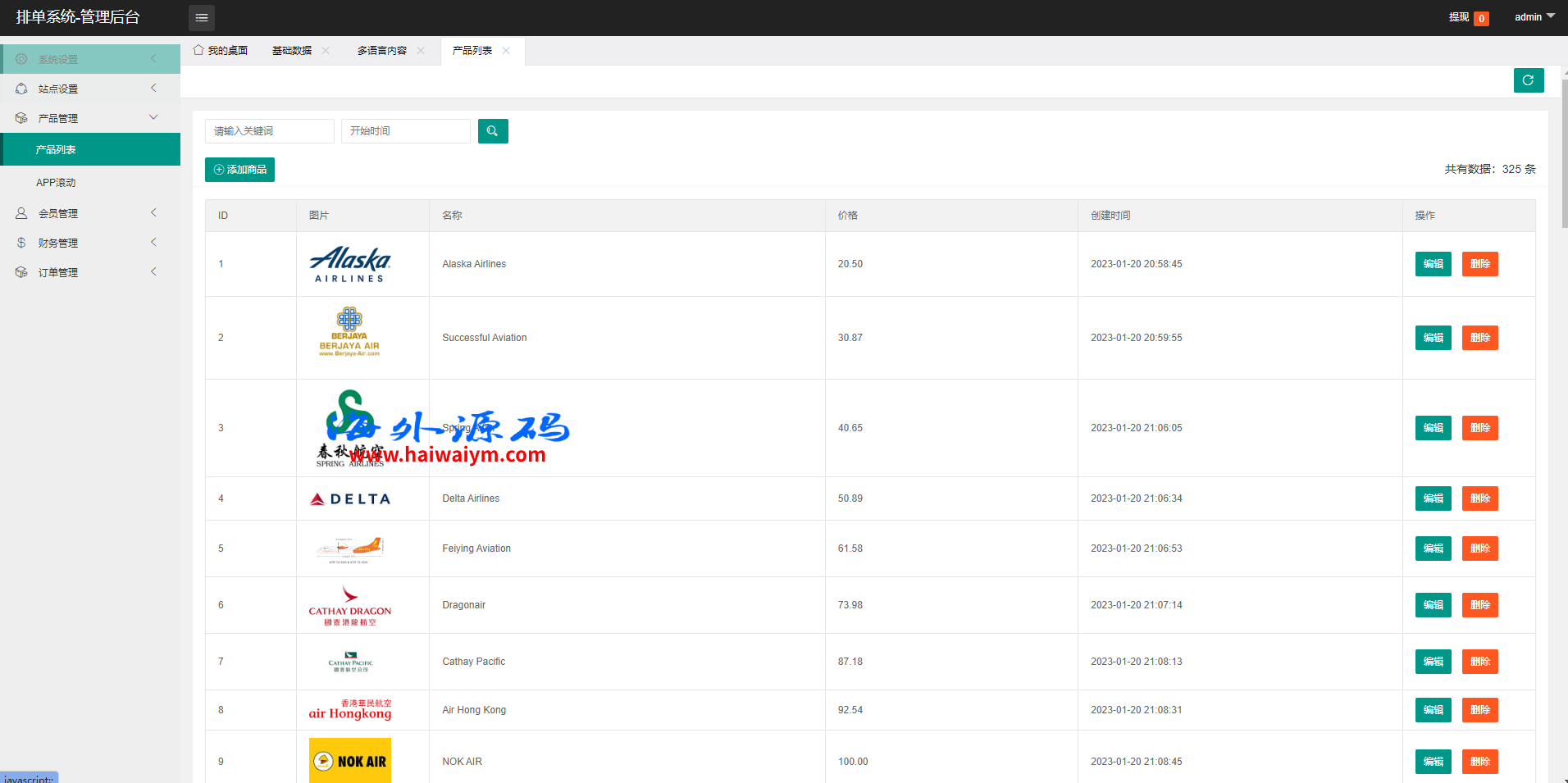Open APP滚动 in the sidebar
The height and width of the screenshot is (783, 1568).
[x=56, y=182]
